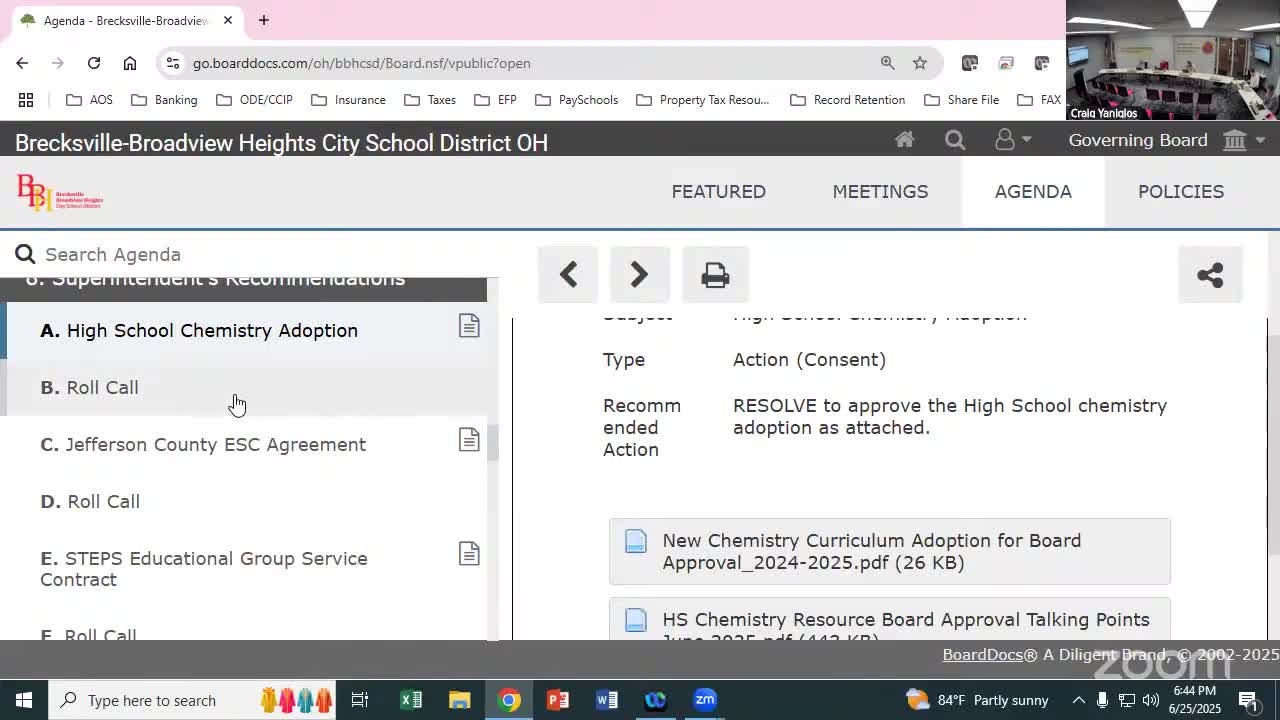
Task: Go to the previous agenda item
Action: click(x=567, y=274)
